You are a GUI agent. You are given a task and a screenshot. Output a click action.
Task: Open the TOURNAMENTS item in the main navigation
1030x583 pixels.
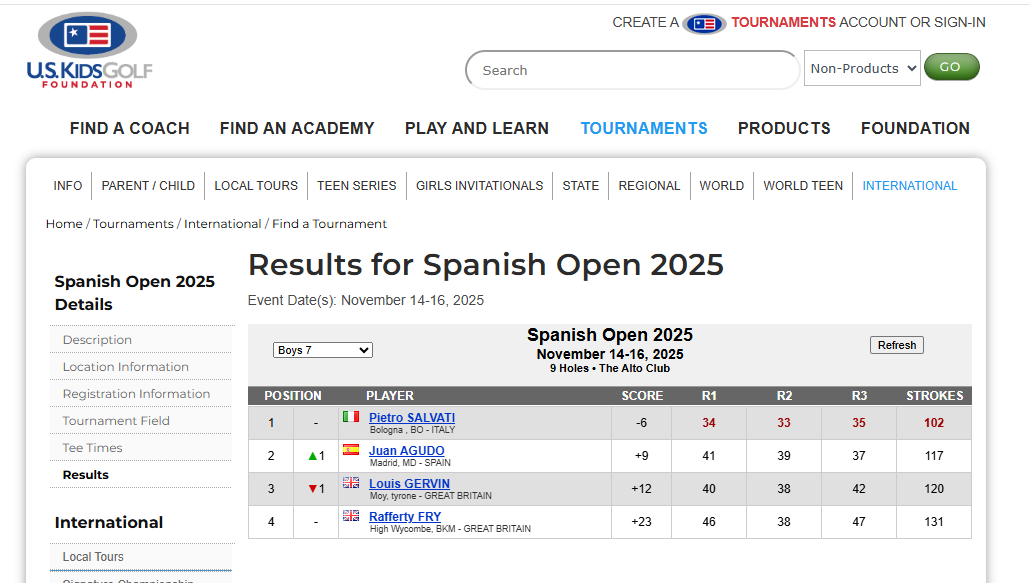[644, 128]
